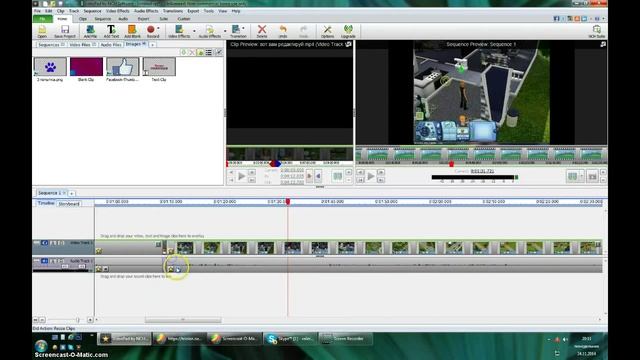Select the Text Clip thumbnail

159,67
